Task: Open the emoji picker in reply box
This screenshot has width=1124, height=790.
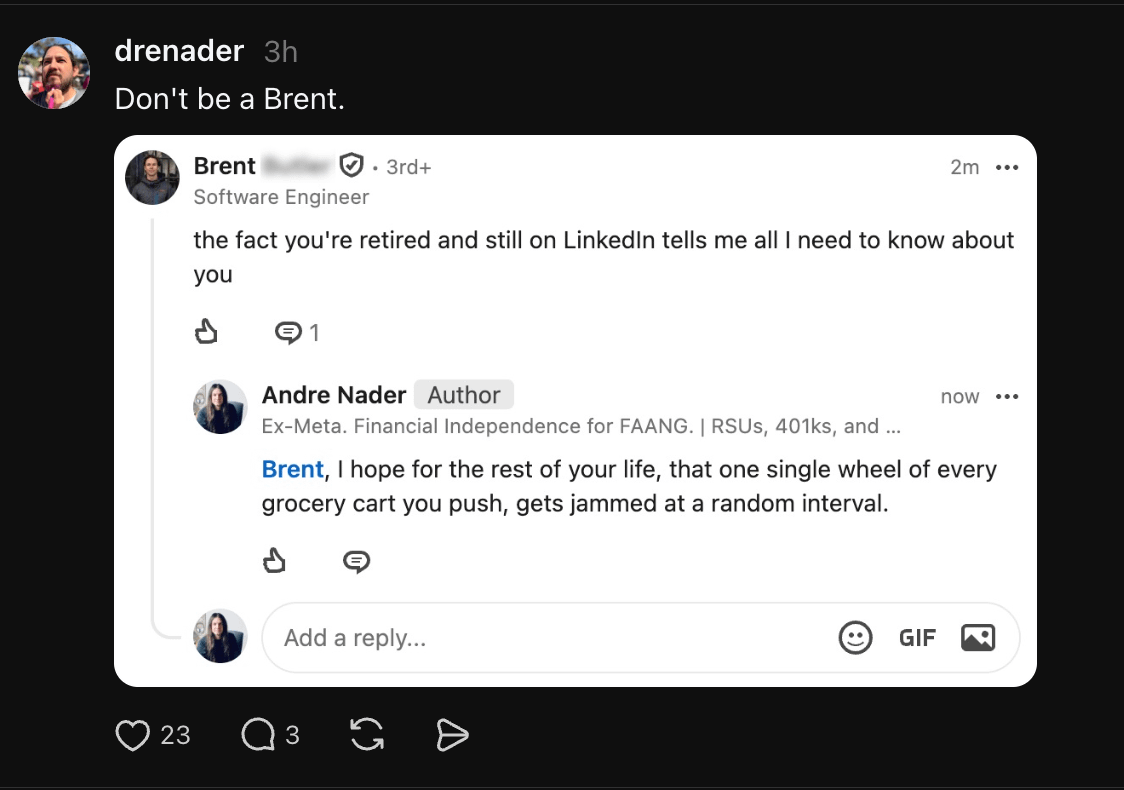Action: pyautogui.click(x=855, y=637)
